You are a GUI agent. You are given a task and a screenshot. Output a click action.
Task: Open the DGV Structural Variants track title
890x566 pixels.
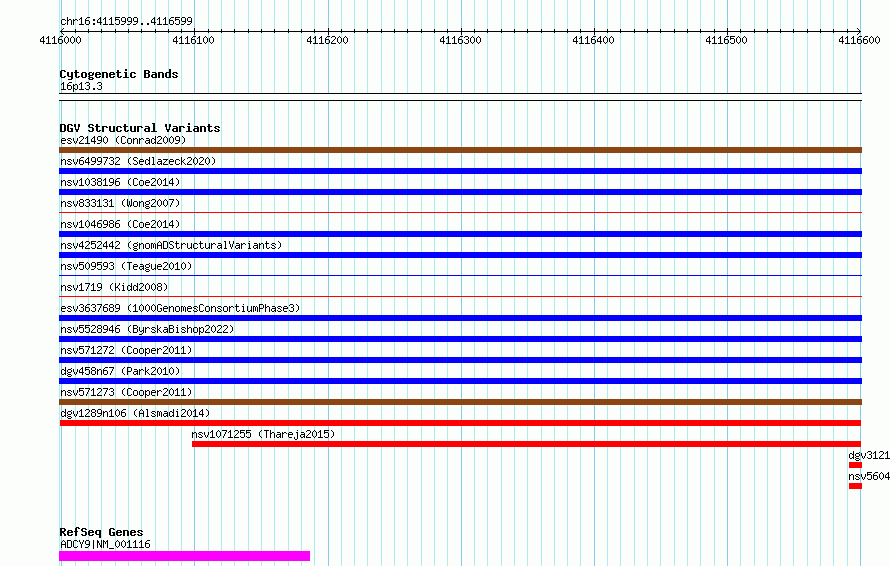140,128
